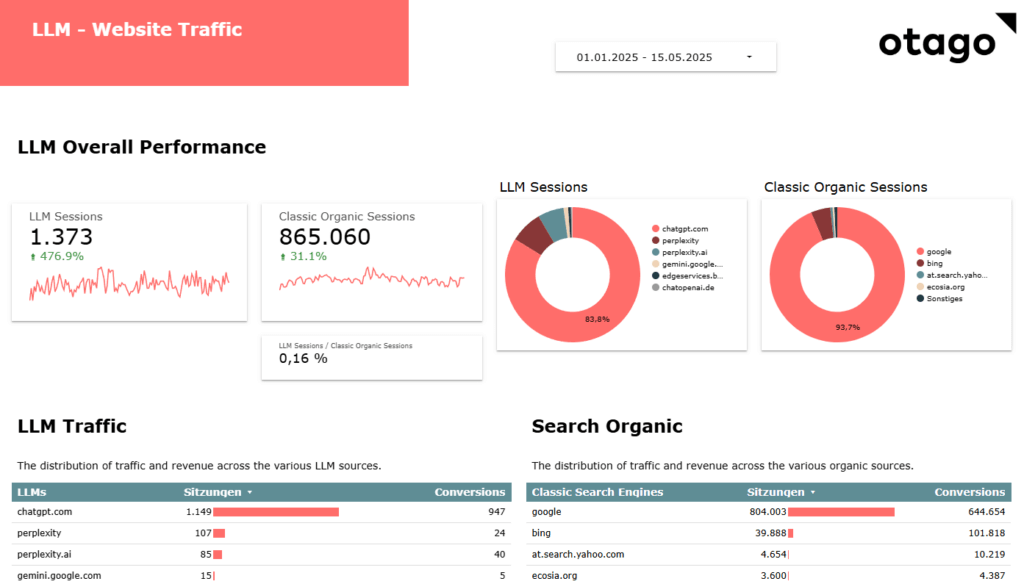1024x584 pixels.
Task: Select the perplexity.ai row in LLM table
Action: (x=261, y=555)
